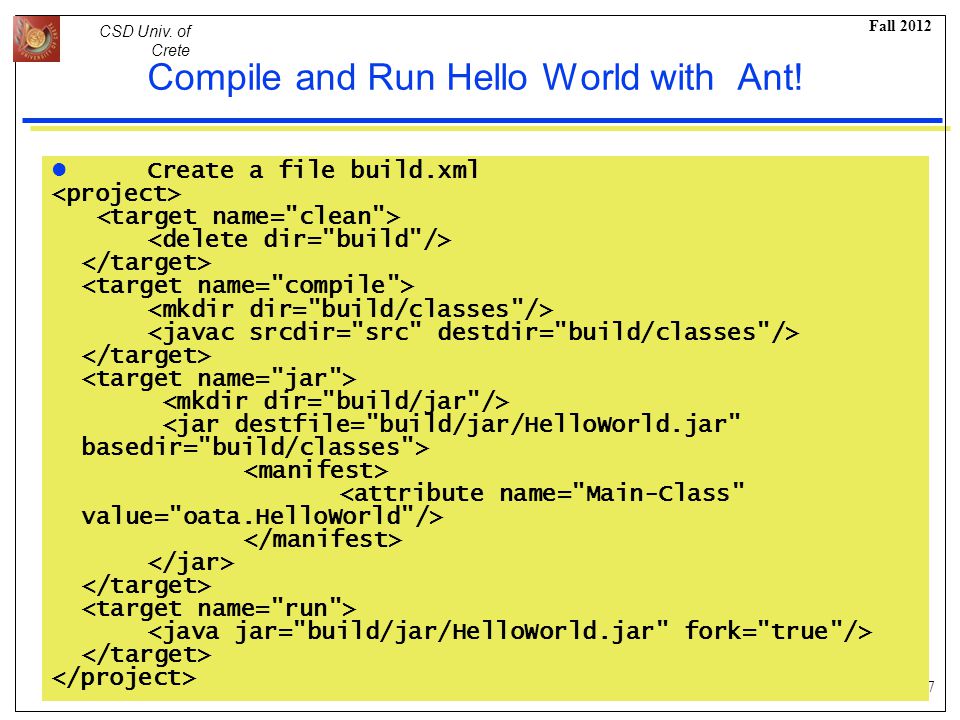Image resolution: width=960 pixels, height=720 pixels.
Task: Click the 'Fall 2012' label
Action: pyautogui.click(x=899, y=26)
